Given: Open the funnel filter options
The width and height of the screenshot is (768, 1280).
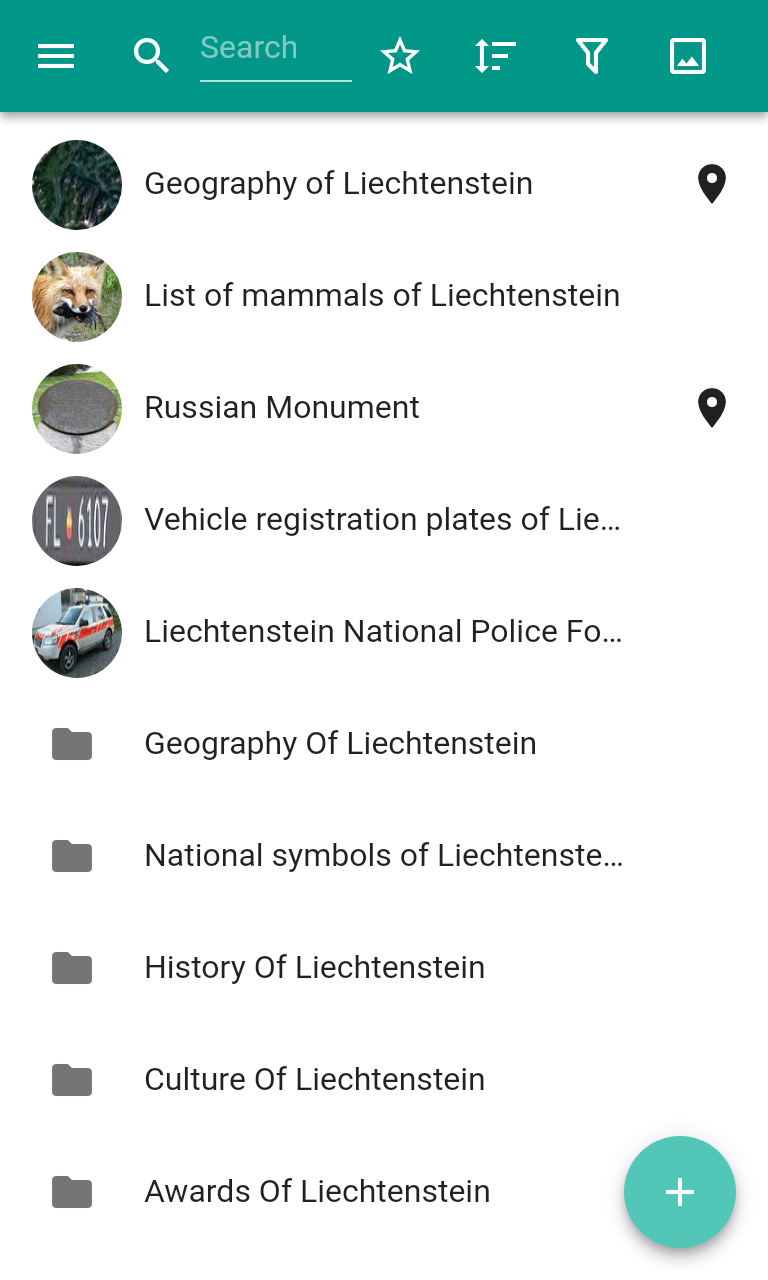Looking at the screenshot, I should pyautogui.click(x=592, y=56).
